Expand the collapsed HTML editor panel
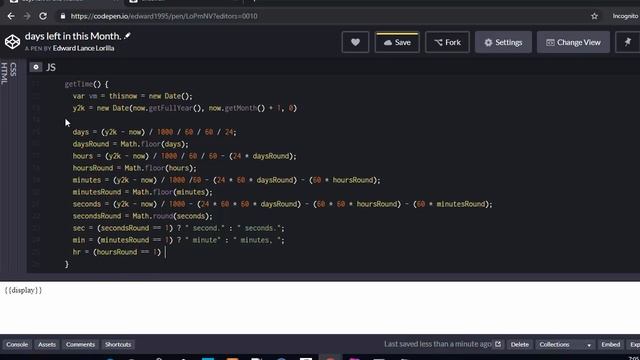Viewport: 640px width, 360px height. point(4,73)
